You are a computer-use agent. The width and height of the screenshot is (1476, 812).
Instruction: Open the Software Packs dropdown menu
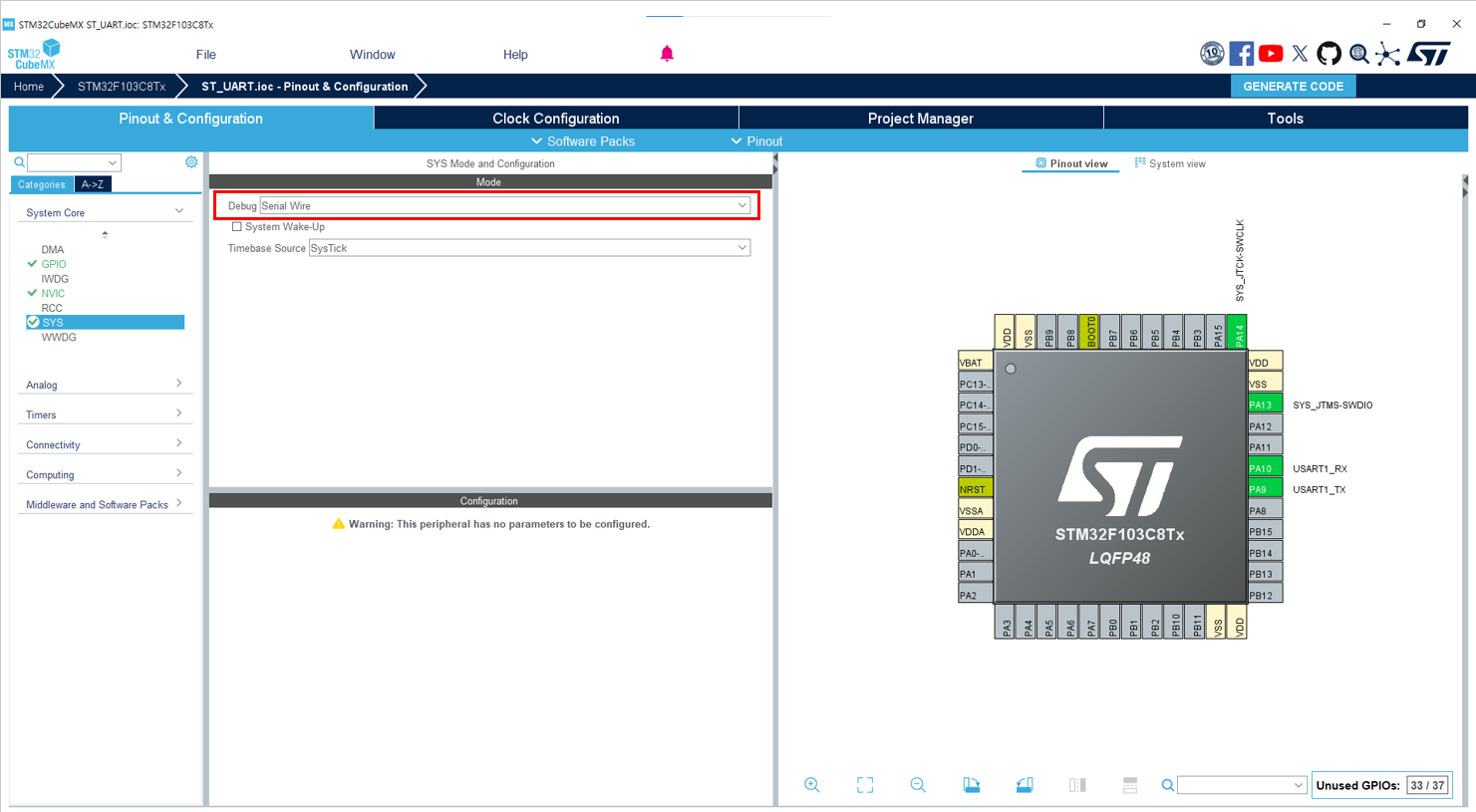point(583,141)
